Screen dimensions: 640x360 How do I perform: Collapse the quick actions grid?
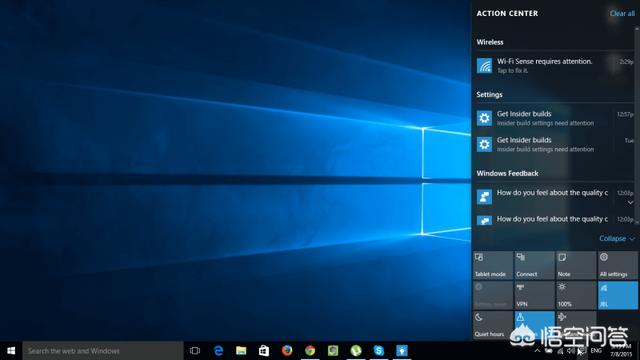click(x=617, y=238)
